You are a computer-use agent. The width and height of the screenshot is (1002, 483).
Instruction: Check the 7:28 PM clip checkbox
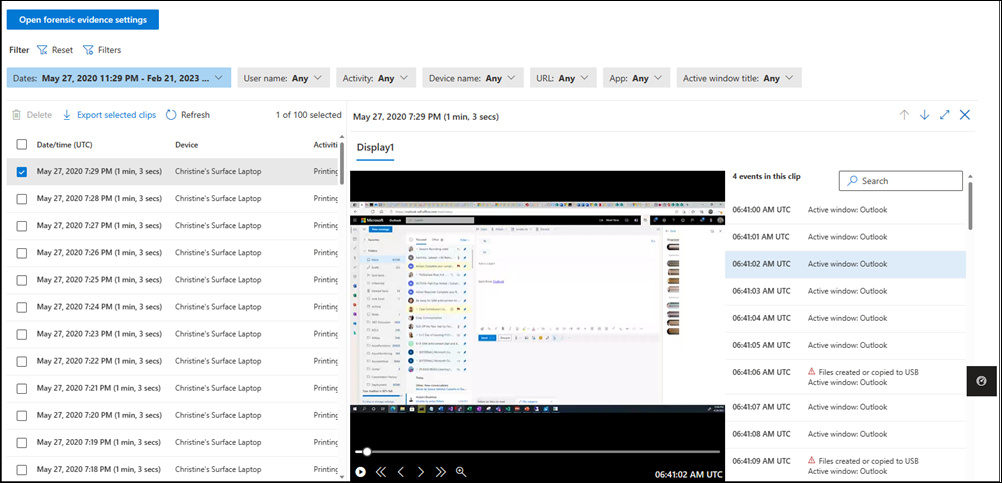[22, 199]
